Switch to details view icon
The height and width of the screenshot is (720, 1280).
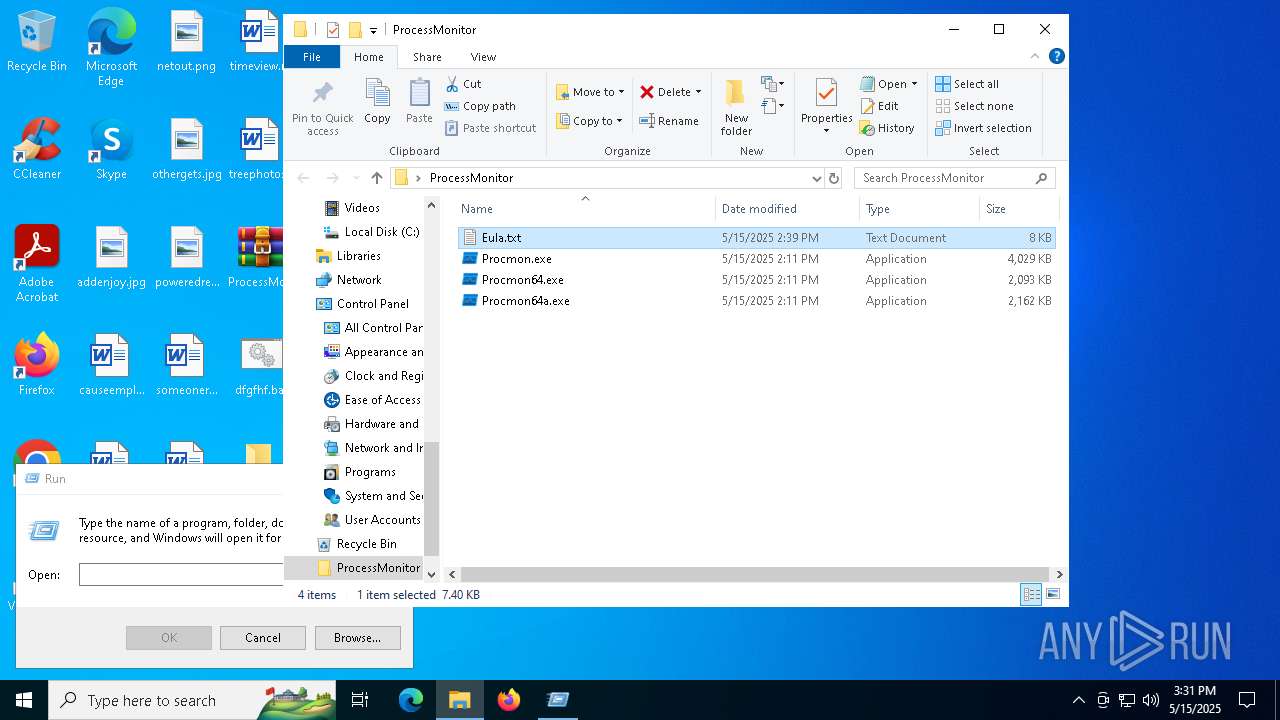1031,594
